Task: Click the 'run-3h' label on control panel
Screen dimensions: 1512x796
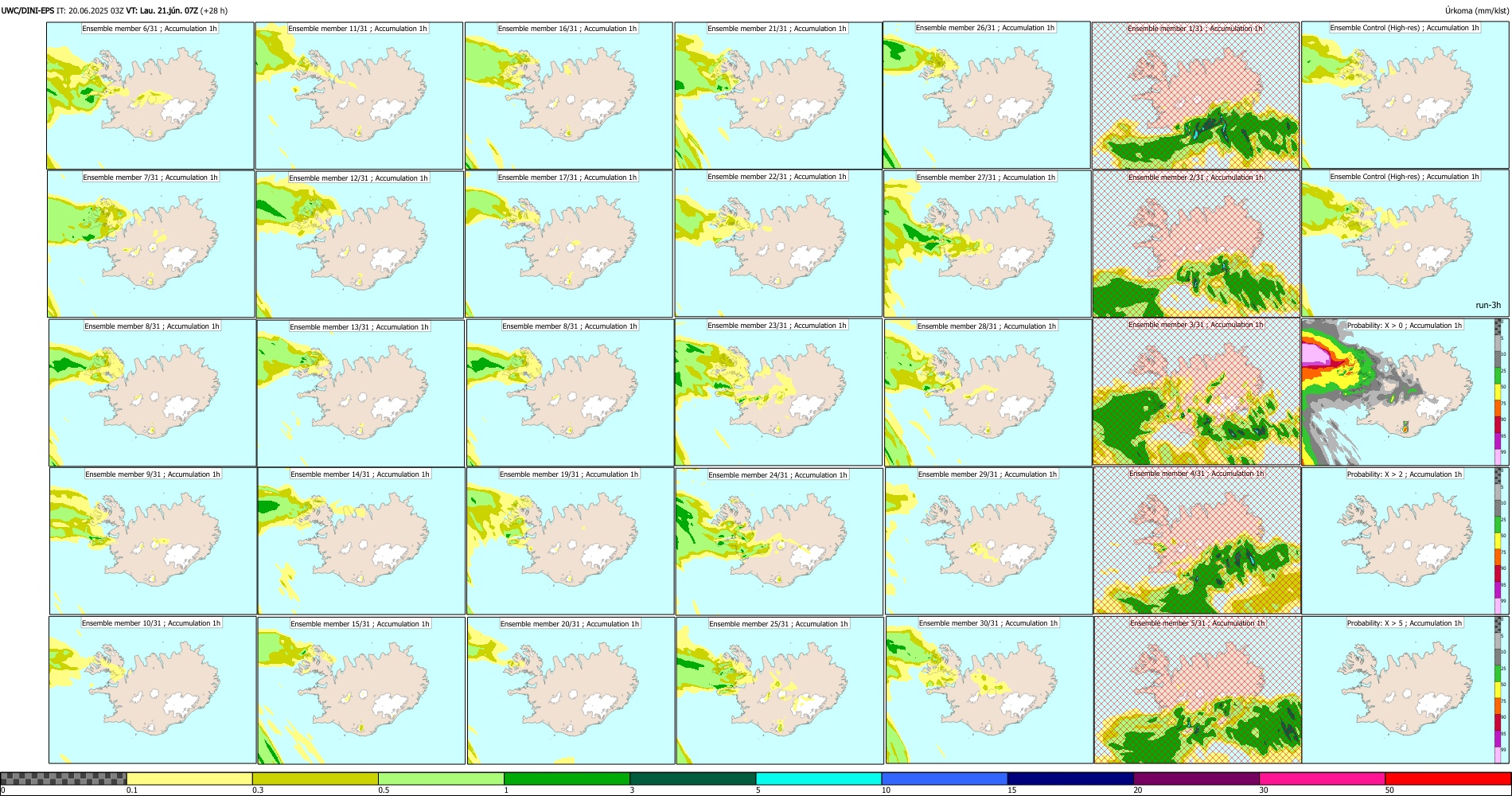Action: tap(1488, 306)
